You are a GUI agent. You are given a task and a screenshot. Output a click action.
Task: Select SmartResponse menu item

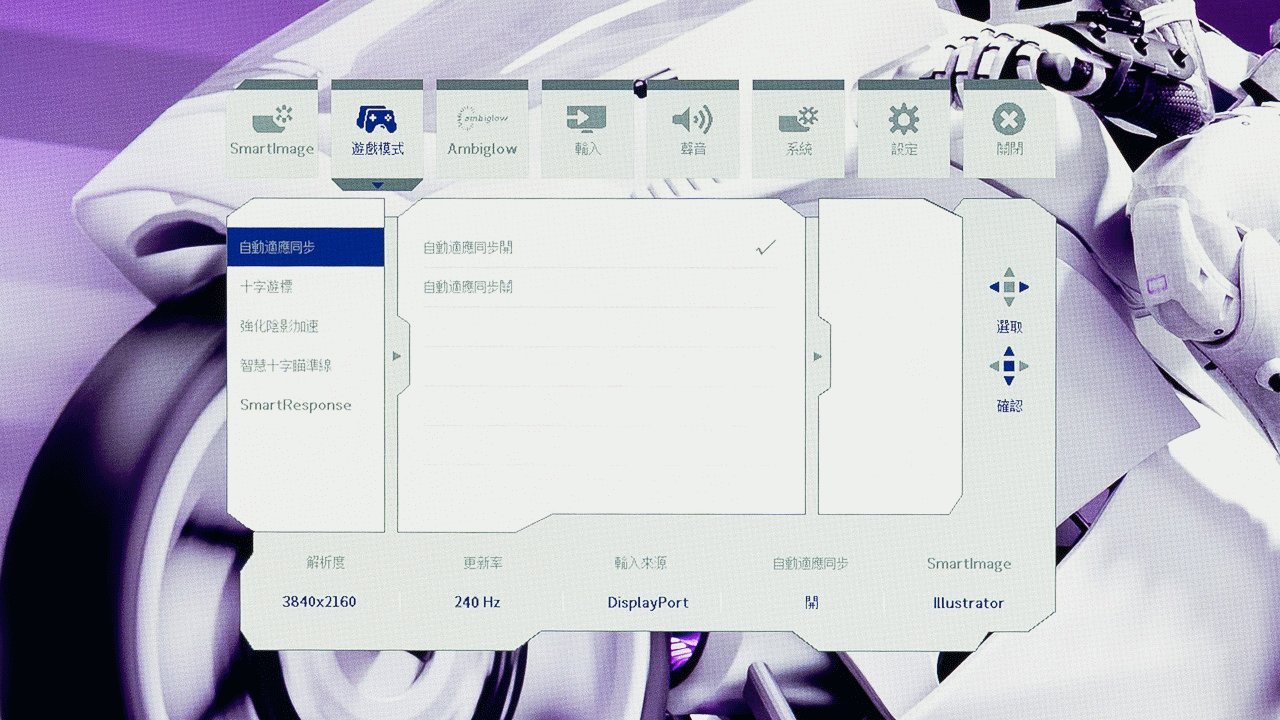coord(306,405)
